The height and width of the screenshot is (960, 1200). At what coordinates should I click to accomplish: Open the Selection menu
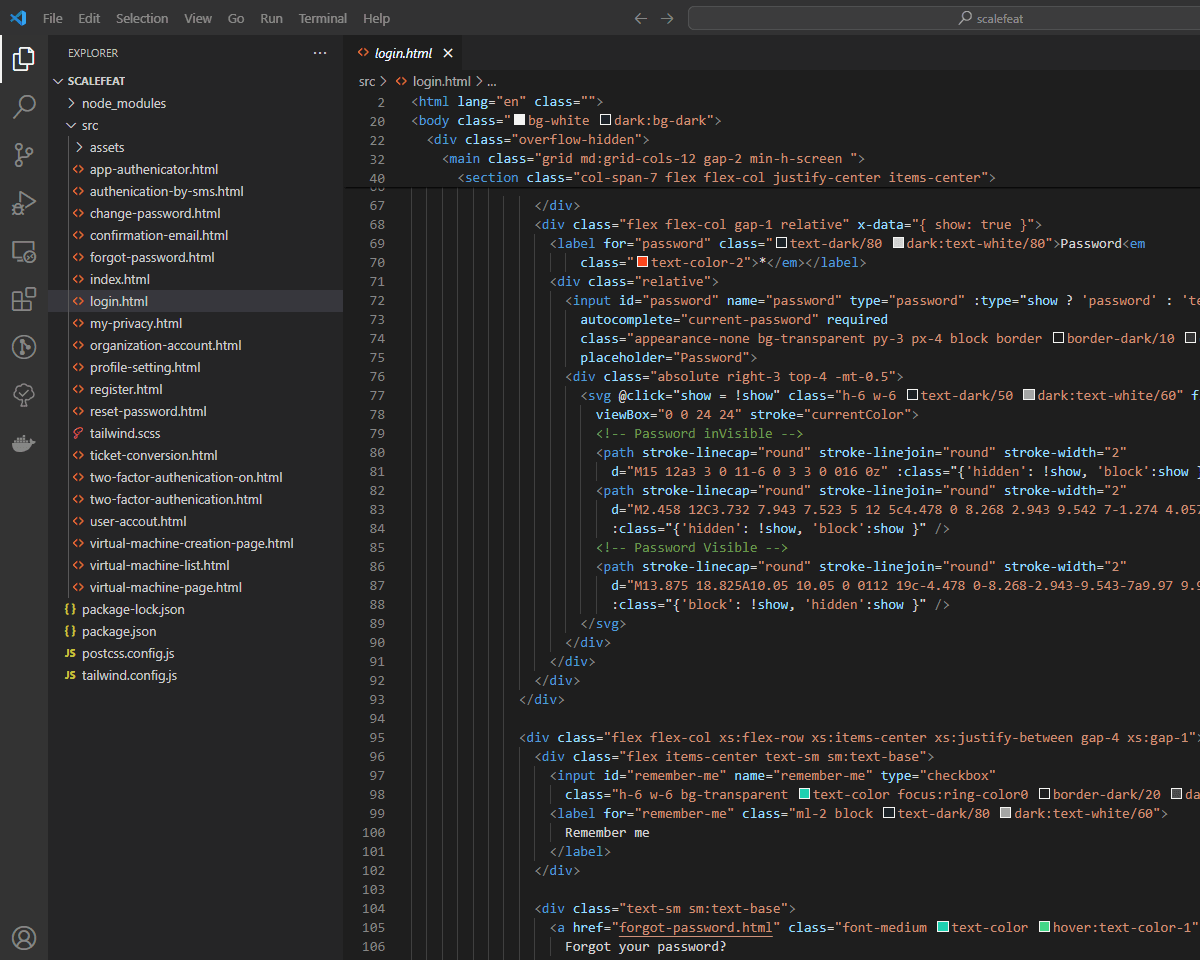[142, 18]
